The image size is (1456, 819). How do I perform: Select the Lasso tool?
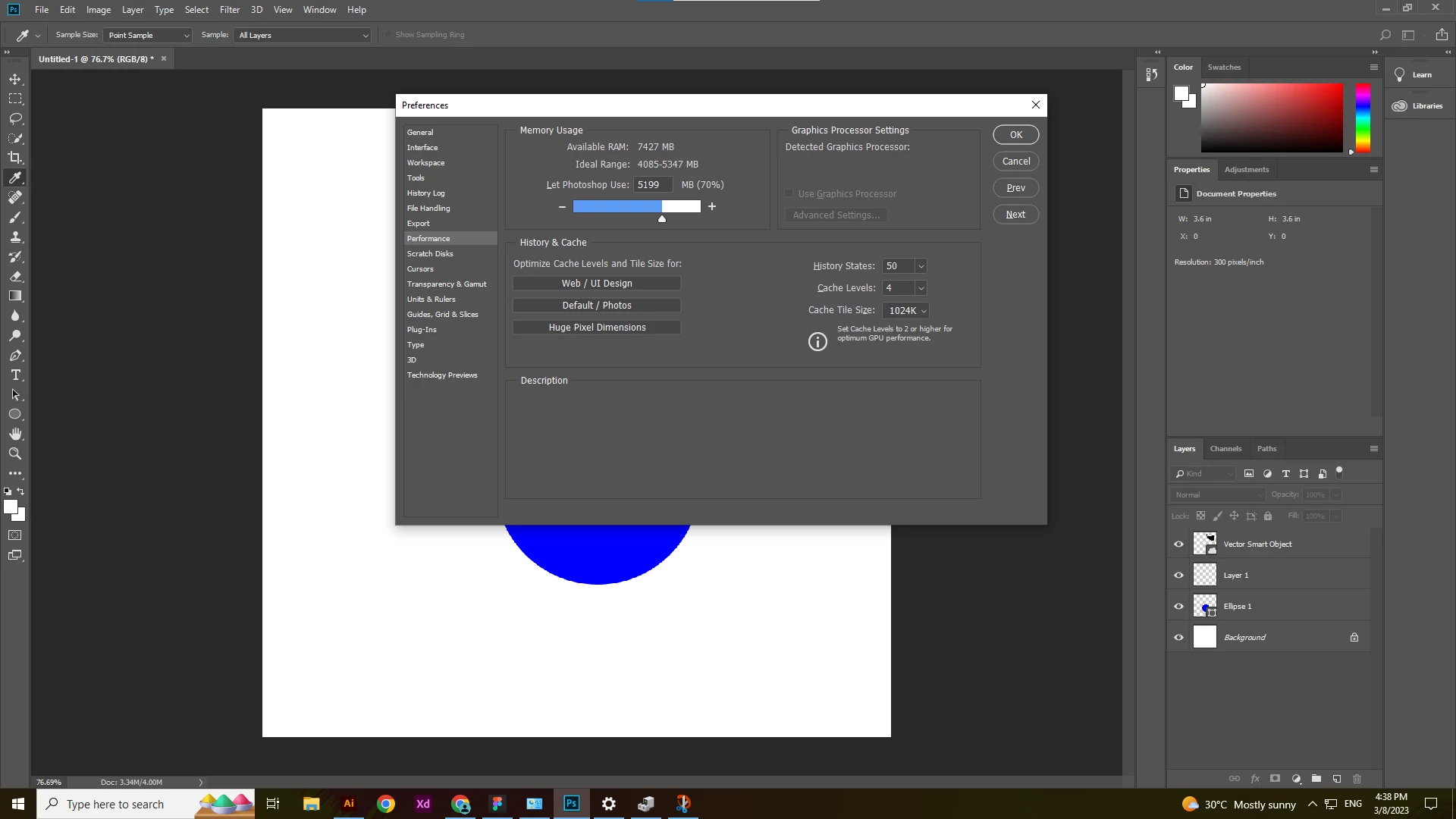(15, 119)
